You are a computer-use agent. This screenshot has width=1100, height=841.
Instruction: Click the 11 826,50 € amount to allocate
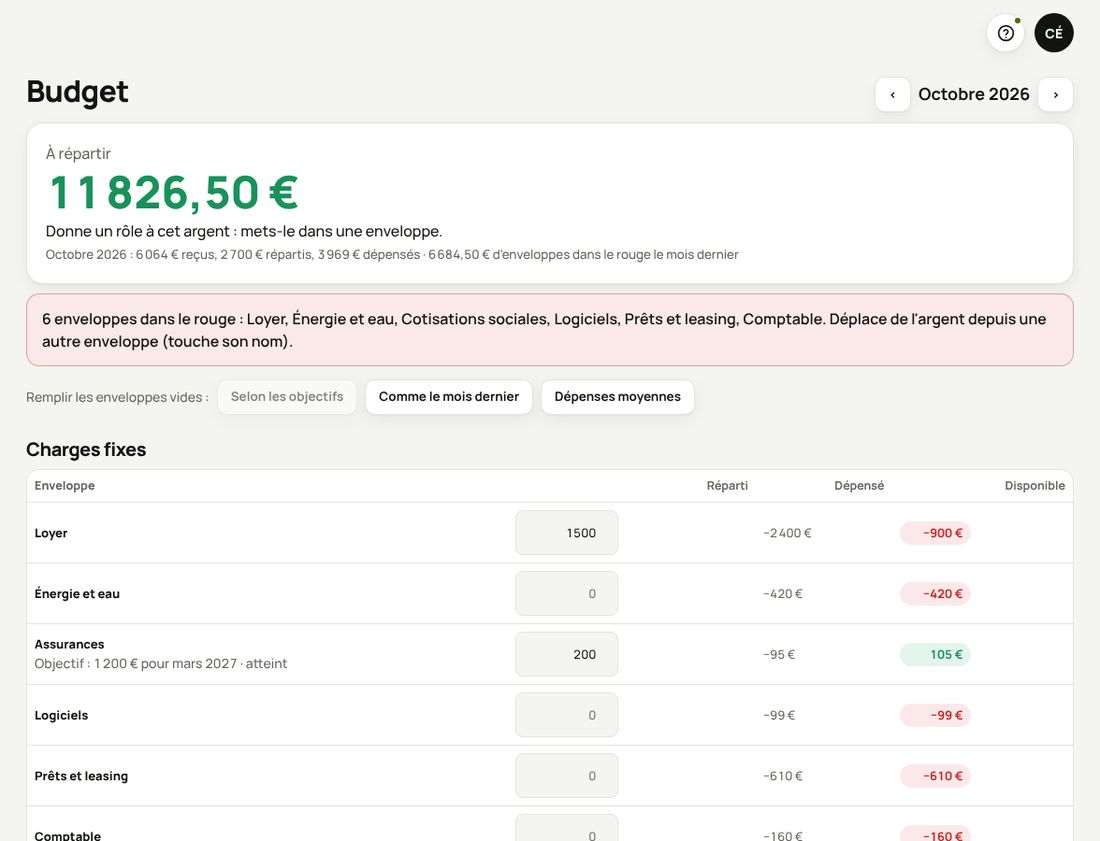point(174,192)
